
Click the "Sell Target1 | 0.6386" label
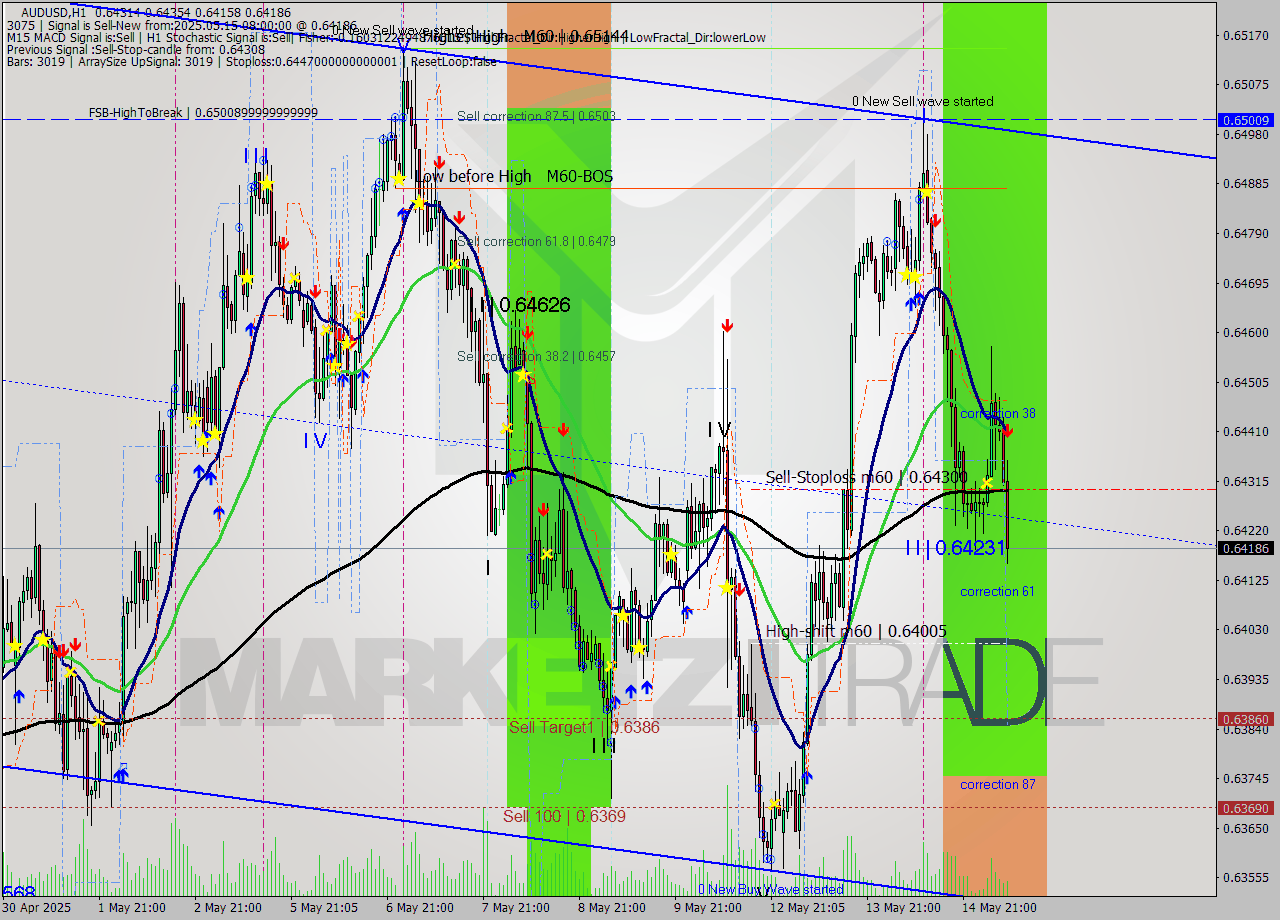pos(585,728)
